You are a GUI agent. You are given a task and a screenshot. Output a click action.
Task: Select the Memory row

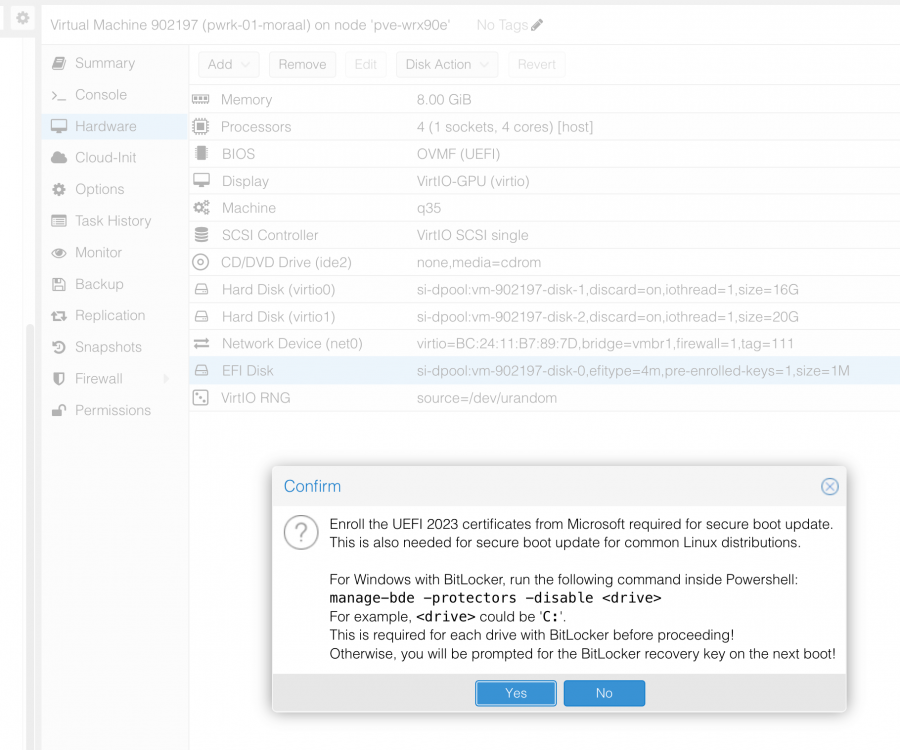pos(544,100)
